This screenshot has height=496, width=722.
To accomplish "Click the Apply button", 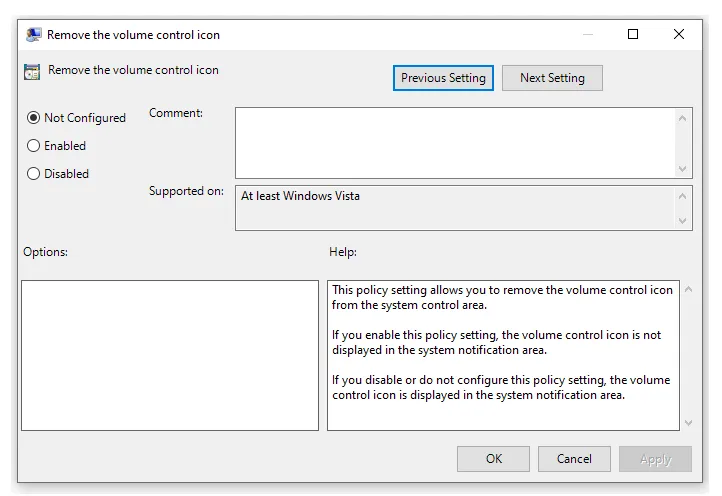I will click(655, 459).
